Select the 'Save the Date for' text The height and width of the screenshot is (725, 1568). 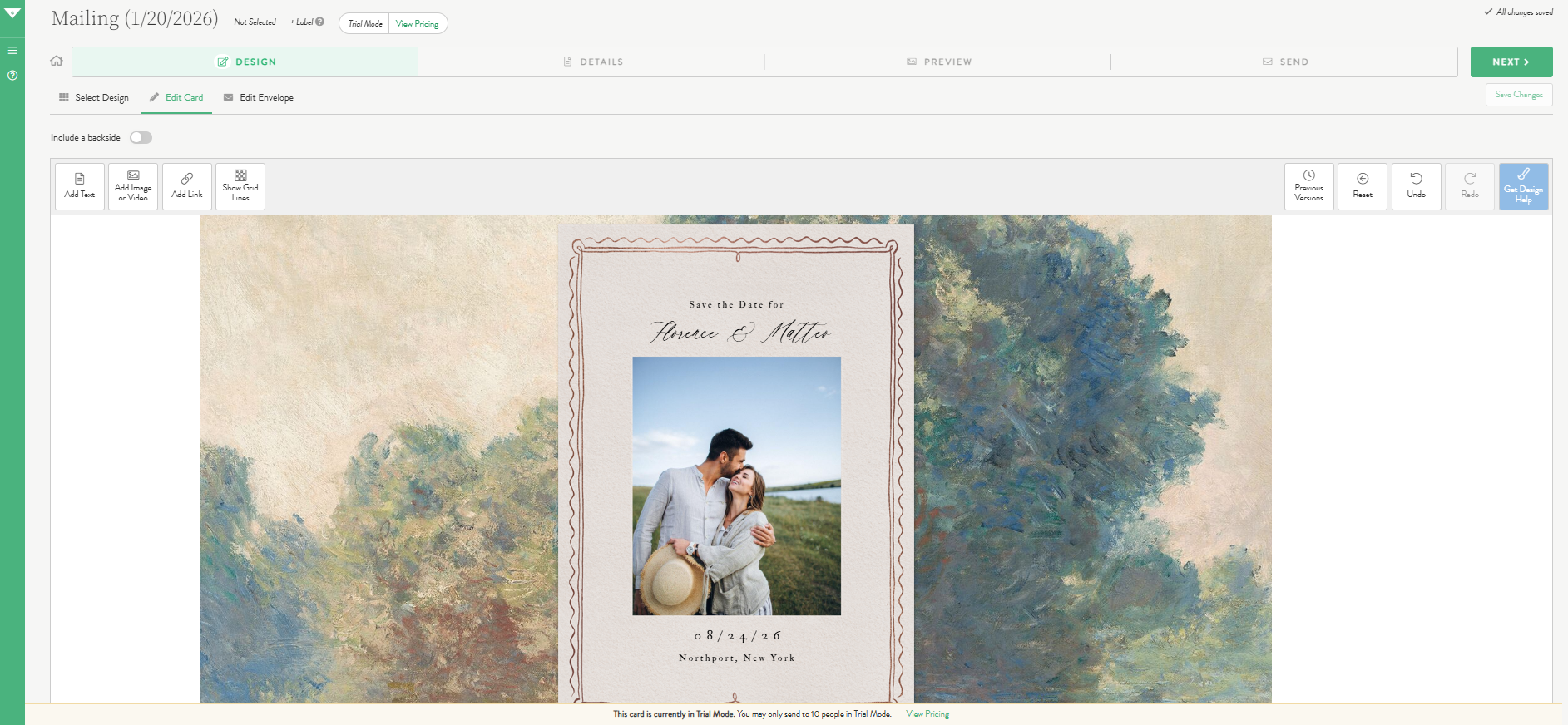click(x=736, y=305)
